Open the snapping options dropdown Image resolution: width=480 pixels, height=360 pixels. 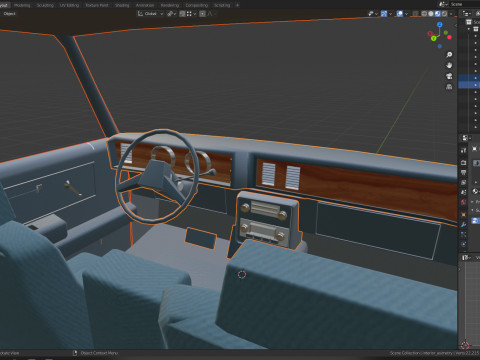191,14
